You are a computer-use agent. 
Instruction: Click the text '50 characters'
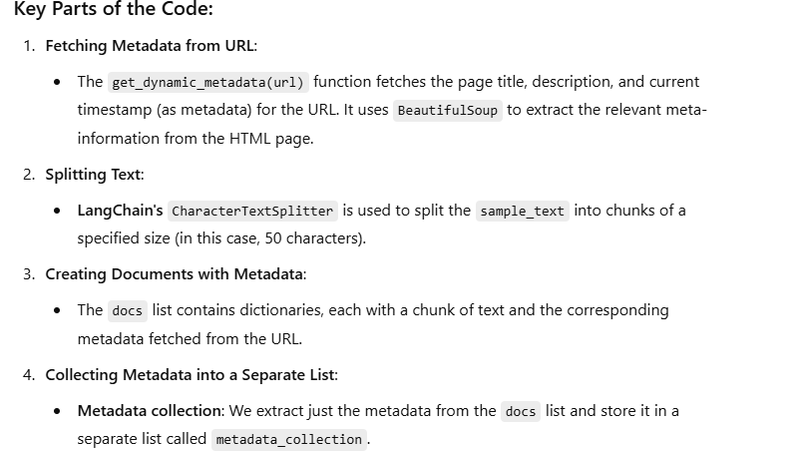312,238
